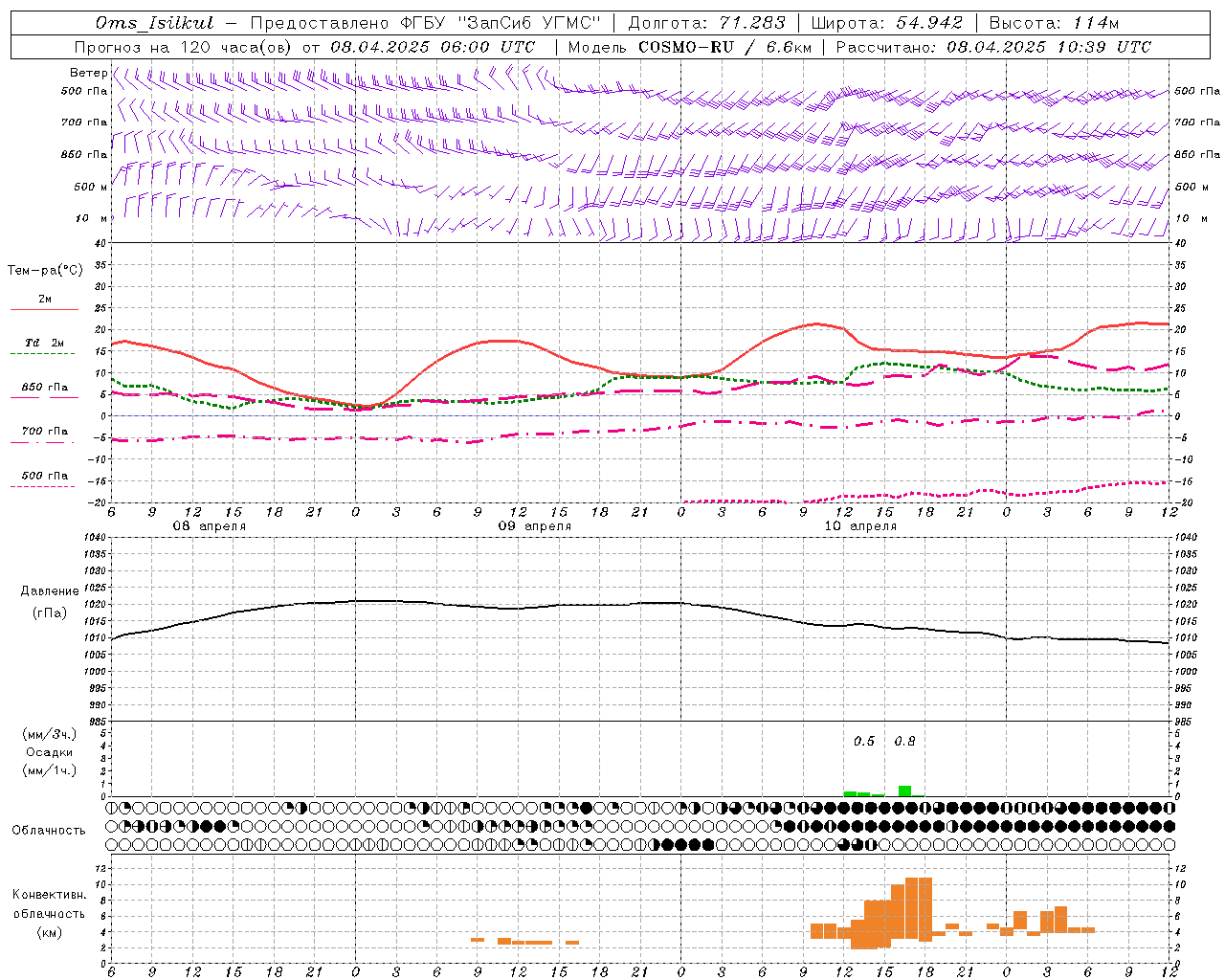Click the 08 апреля date label

point(210,526)
